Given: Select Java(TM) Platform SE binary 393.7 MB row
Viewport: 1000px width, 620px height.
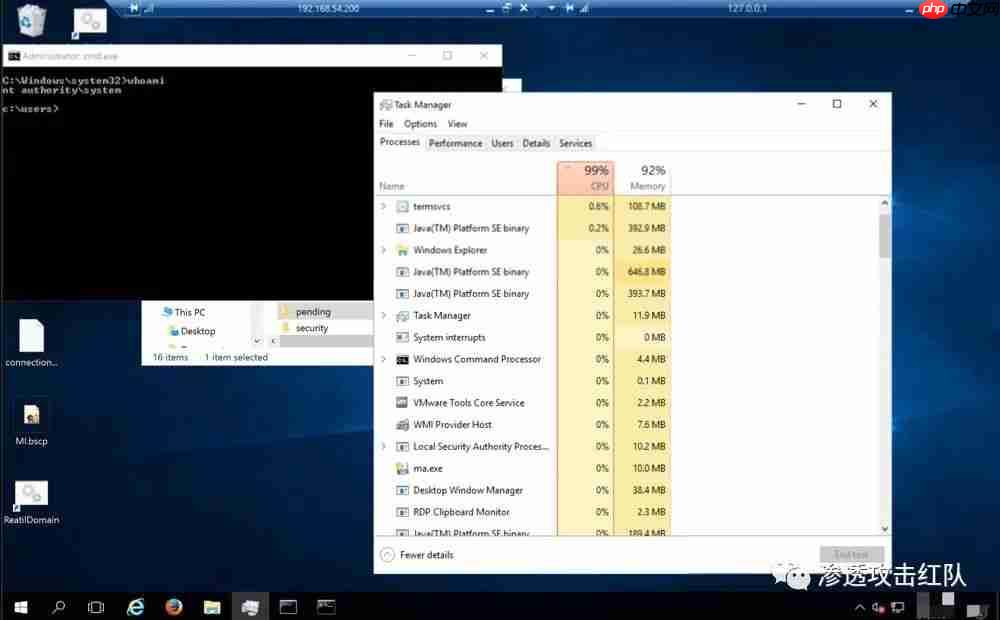Looking at the screenshot, I should [x=523, y=294].
